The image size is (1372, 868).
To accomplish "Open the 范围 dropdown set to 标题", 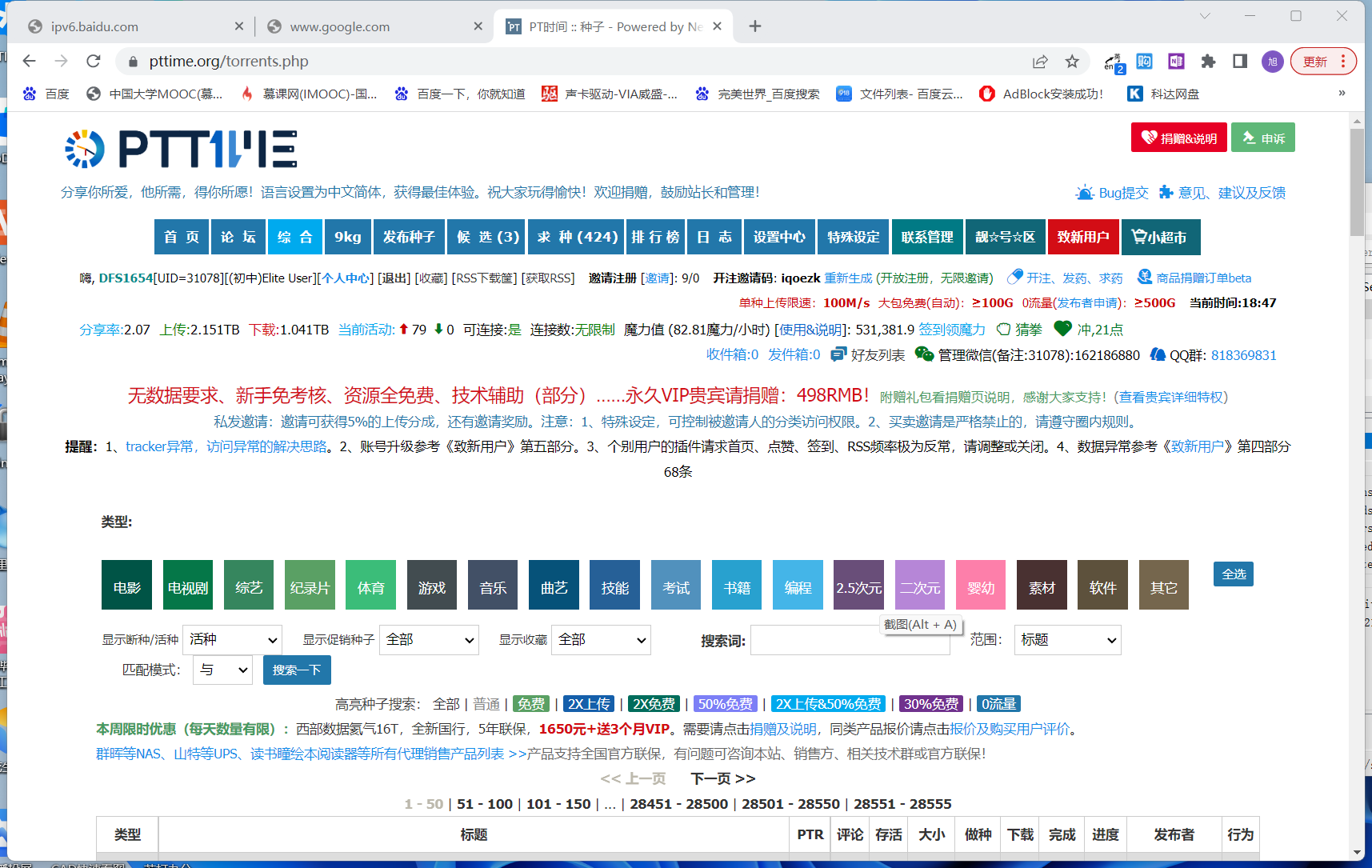I will click(1067, 640).
